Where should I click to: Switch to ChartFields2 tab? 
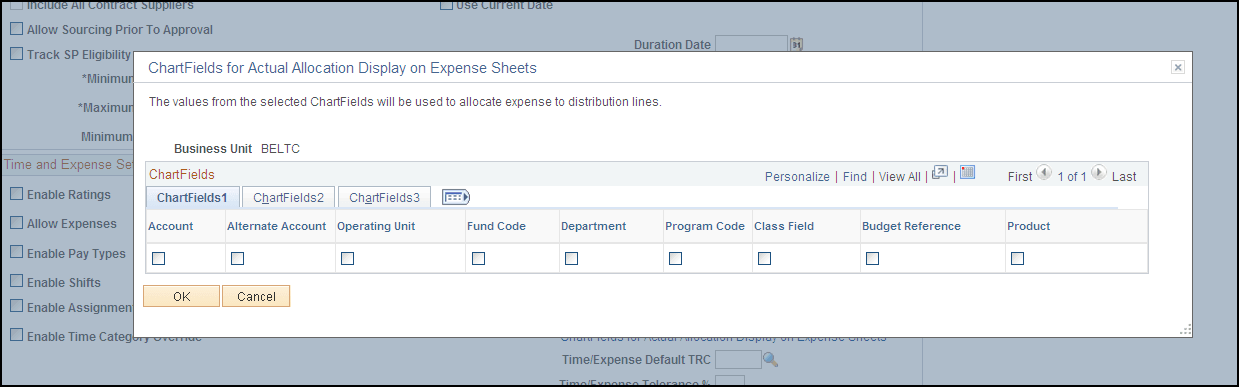[288, 198]
